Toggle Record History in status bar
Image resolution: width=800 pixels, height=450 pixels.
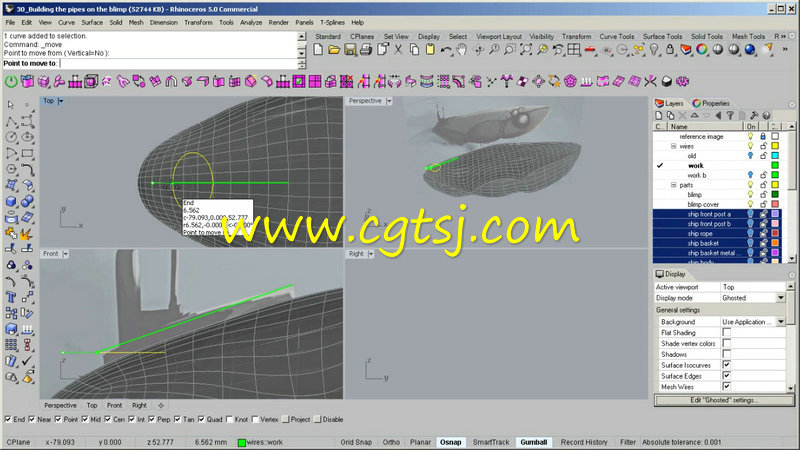tap(584, 442)
